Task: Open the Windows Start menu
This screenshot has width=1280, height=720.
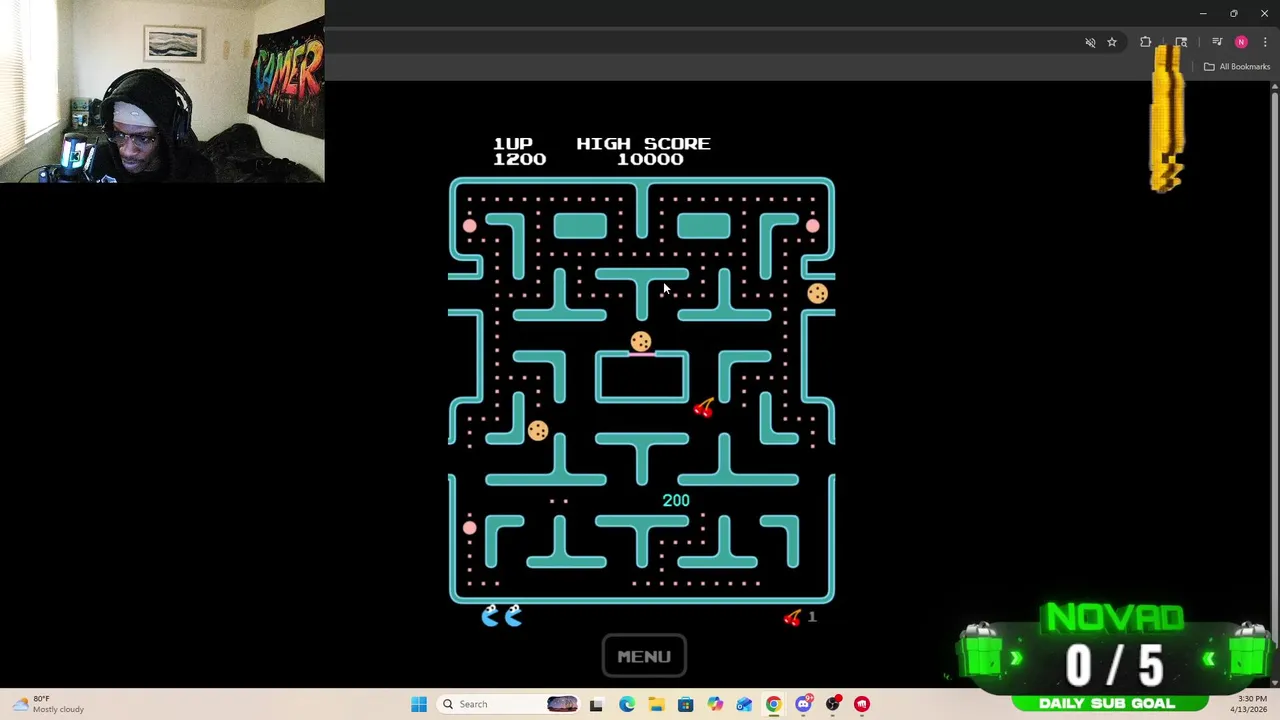Action: 419,704
